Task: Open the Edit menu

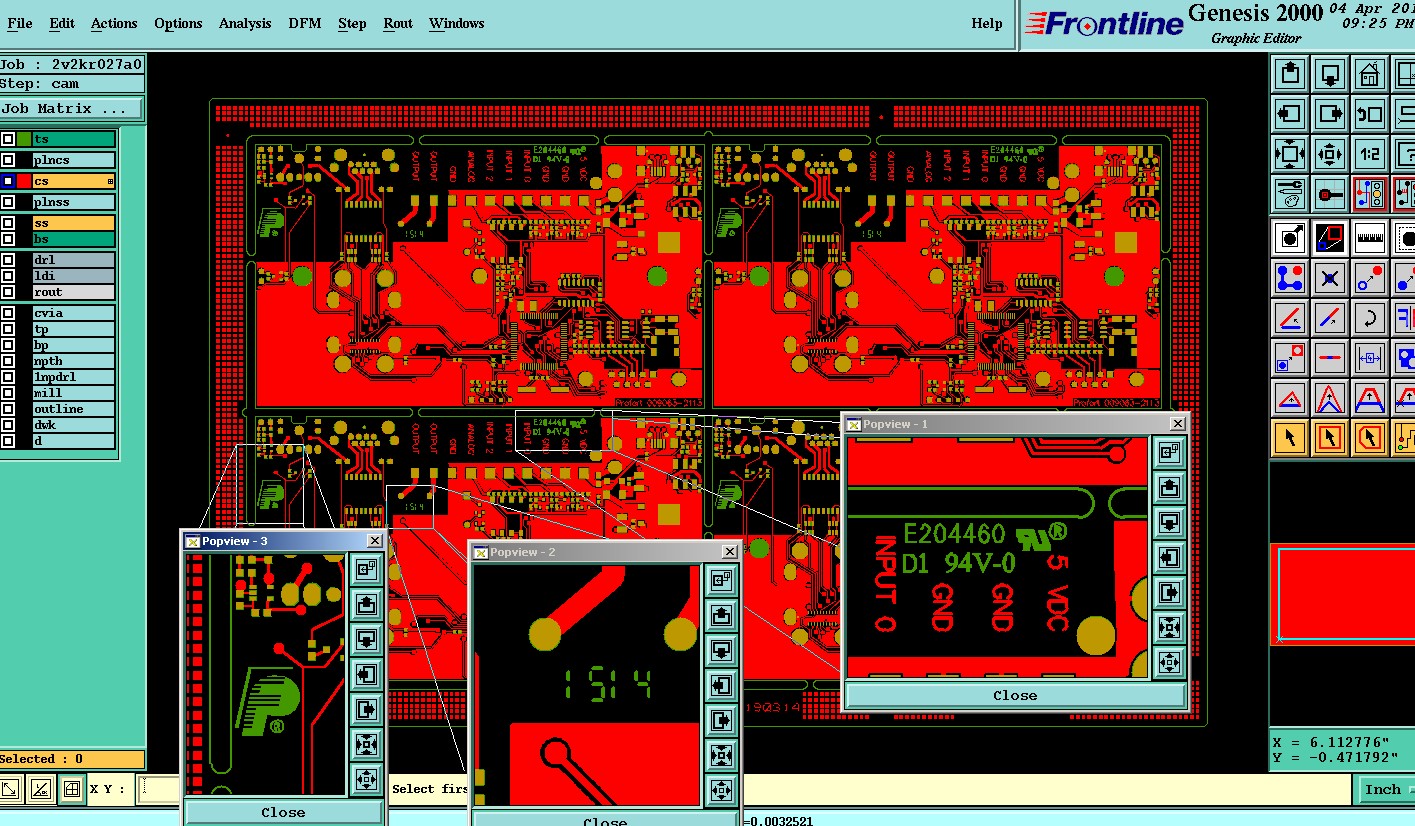Action: 62,23
